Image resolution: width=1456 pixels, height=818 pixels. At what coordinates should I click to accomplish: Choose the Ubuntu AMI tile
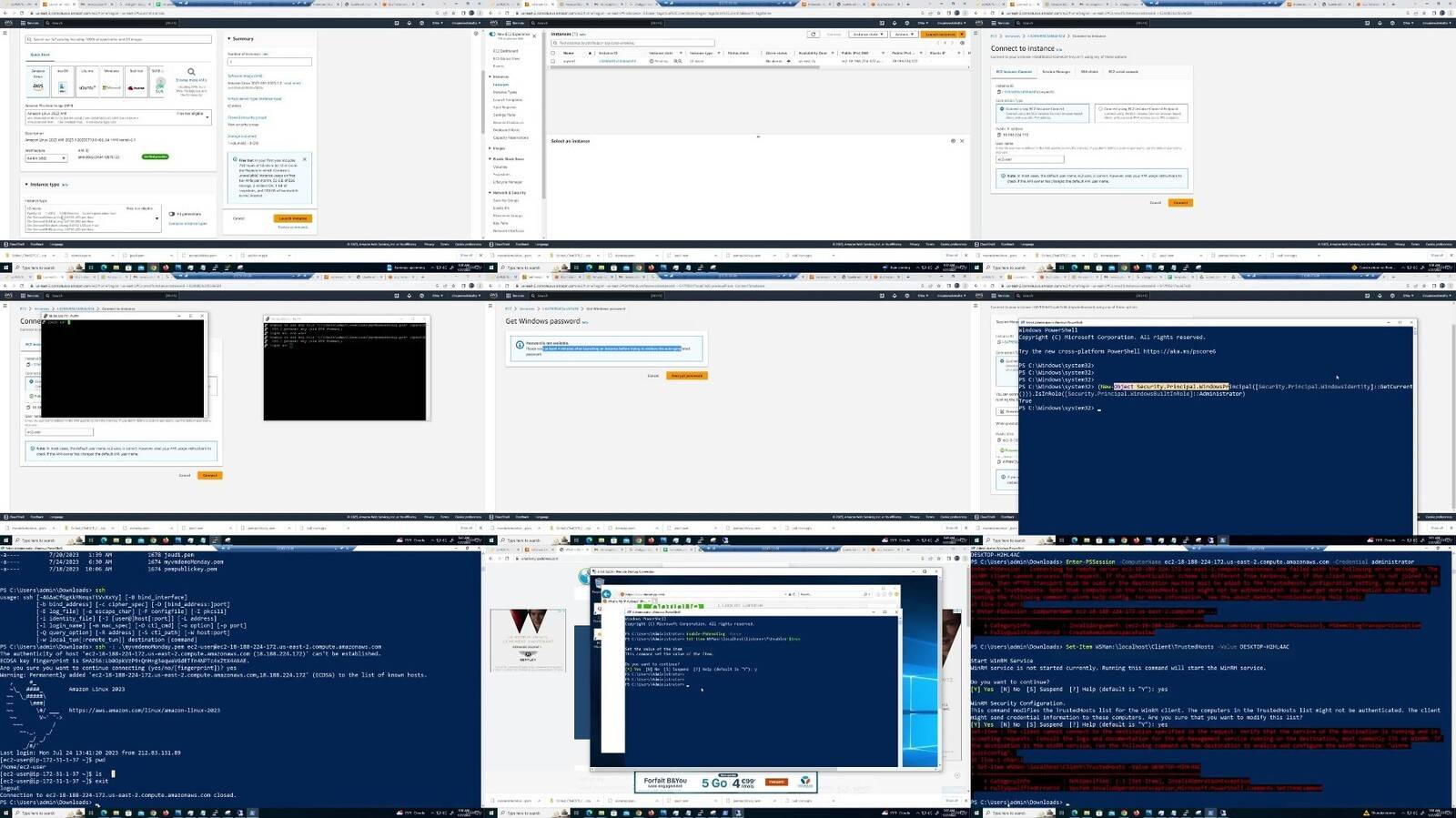(87, 80)
